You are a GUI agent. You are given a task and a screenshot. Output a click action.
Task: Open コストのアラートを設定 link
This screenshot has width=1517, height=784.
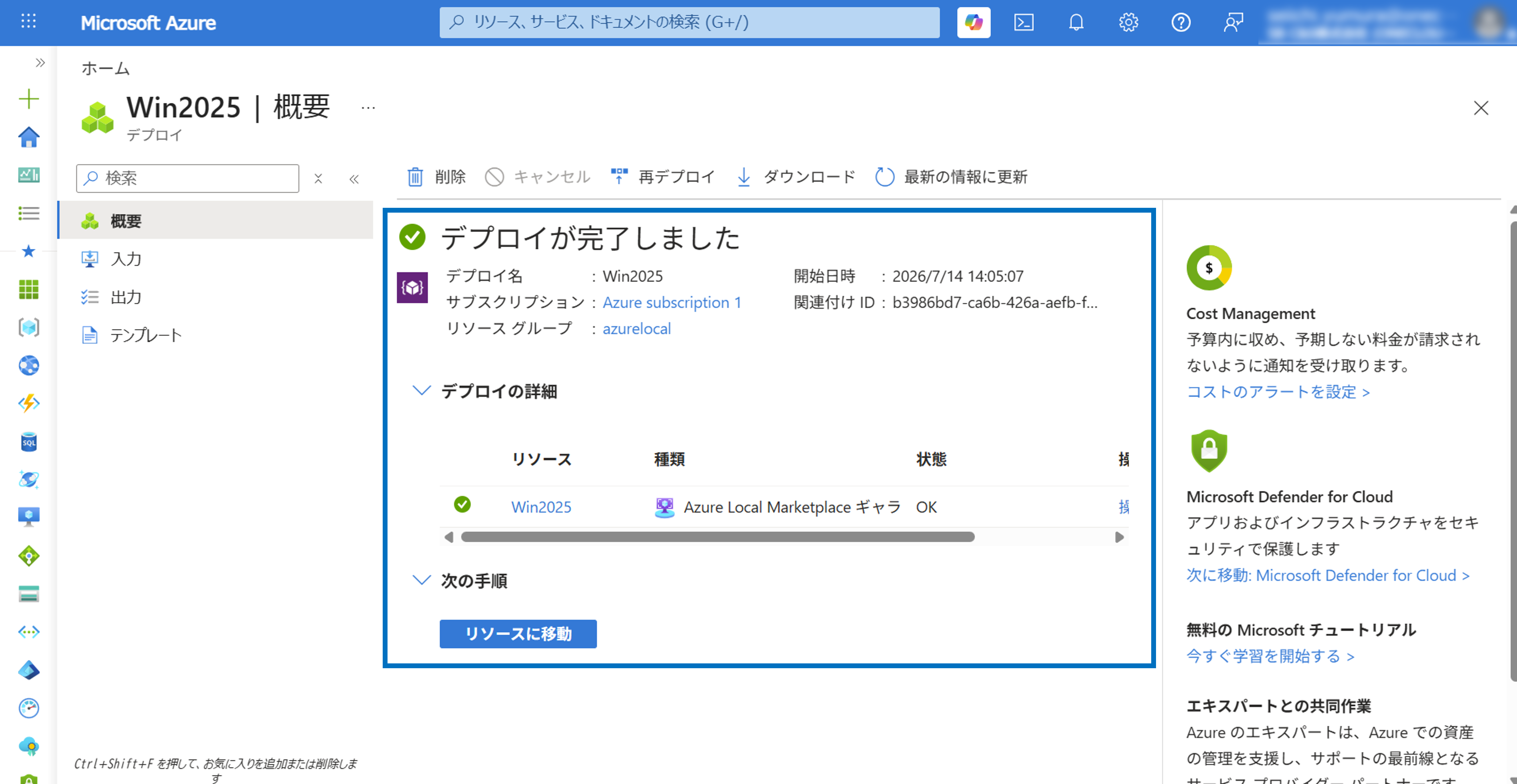click(x=1278, y=391)
